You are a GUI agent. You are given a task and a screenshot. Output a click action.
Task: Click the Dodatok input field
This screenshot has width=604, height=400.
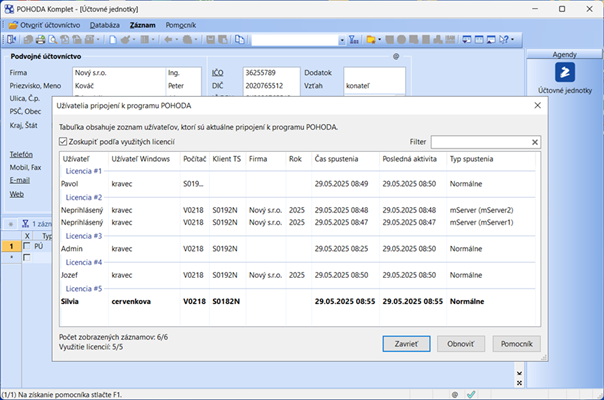tap(374, 72)
